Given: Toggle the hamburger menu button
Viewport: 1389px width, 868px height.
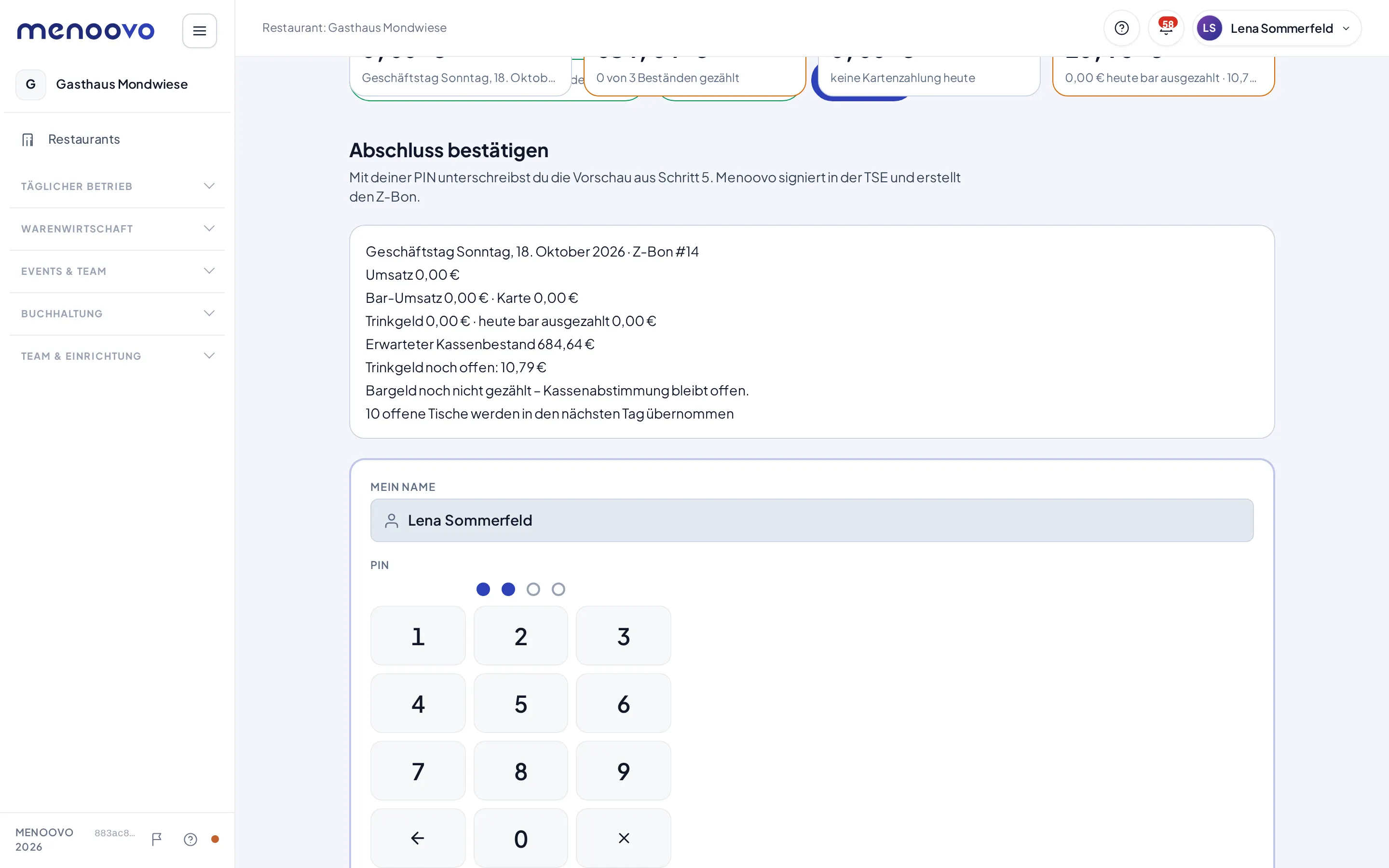Looking at the screenshot, I should [199, 30].
